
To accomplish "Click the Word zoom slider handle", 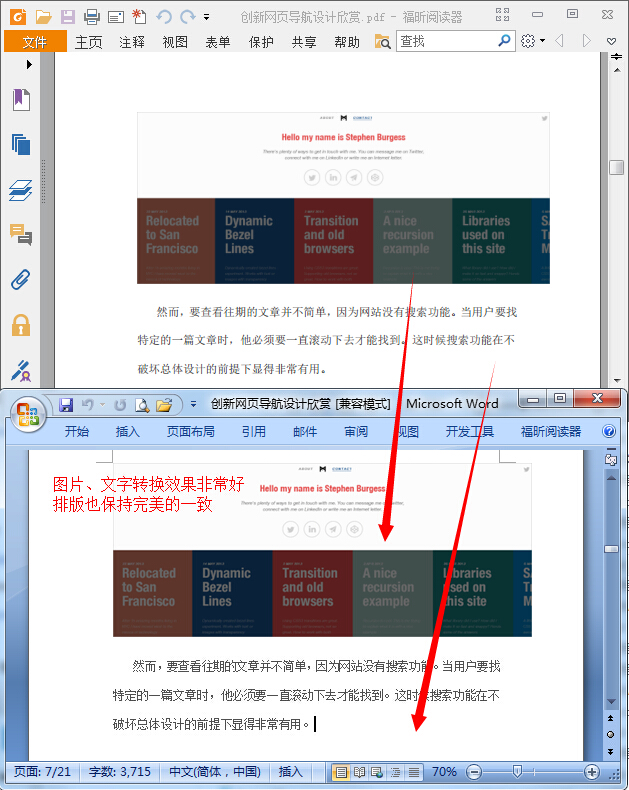I will click(516, 772).
